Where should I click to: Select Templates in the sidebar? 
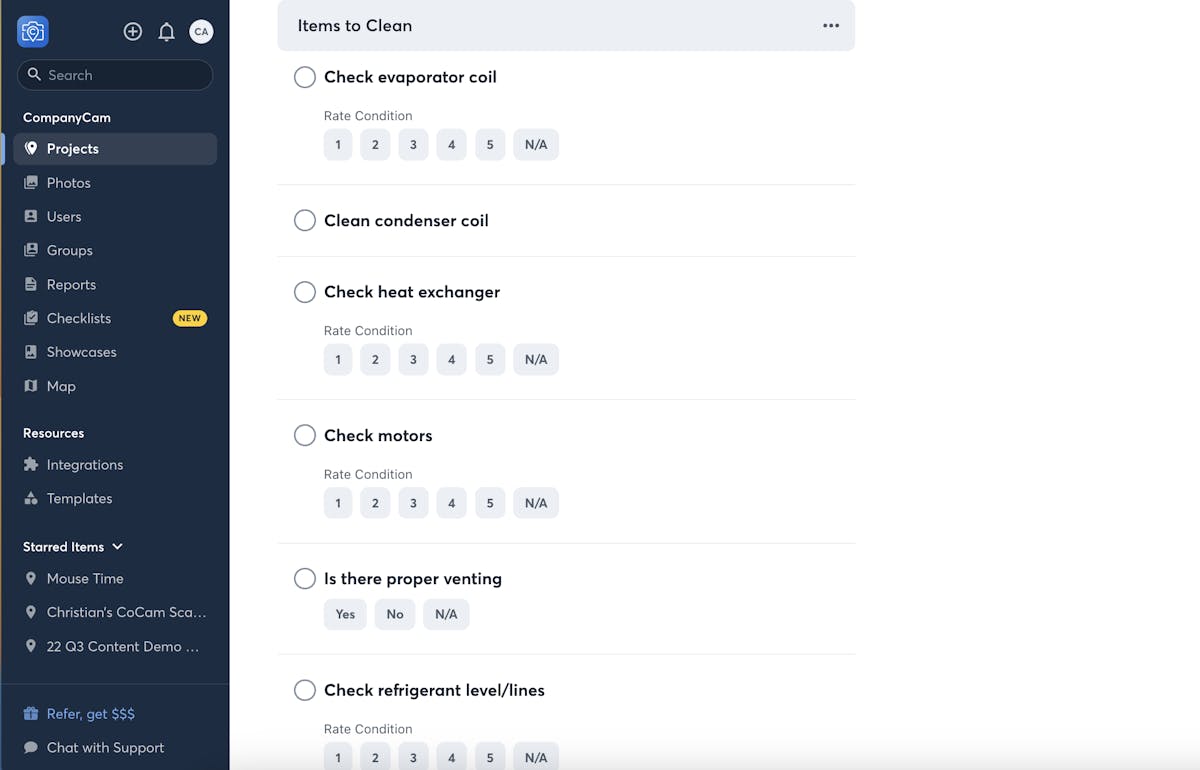79,499
